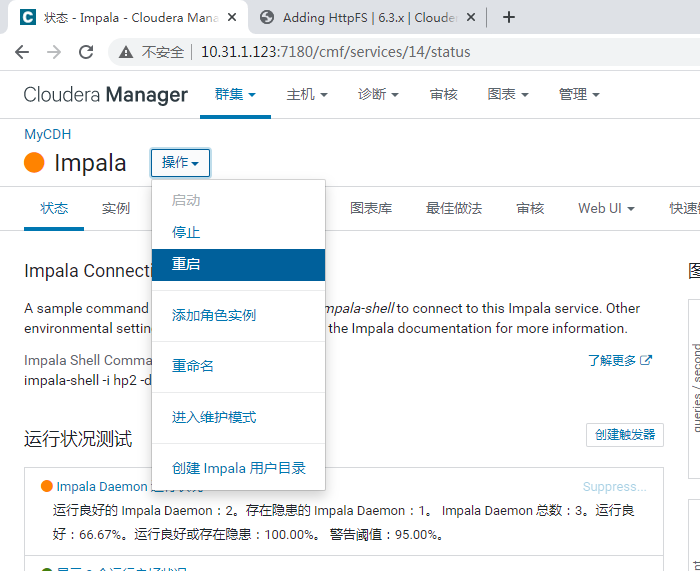700x571 pixels.
Task: Click the orange Impala Daemon status dot
Action: (x=47, y=486)
